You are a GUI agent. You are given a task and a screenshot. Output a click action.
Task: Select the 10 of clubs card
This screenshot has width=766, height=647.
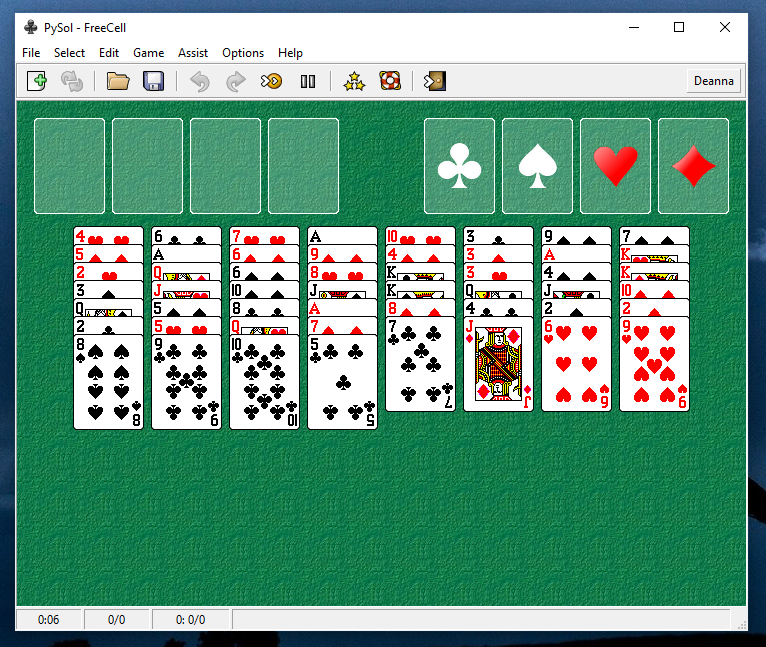[x=264, y=382]
